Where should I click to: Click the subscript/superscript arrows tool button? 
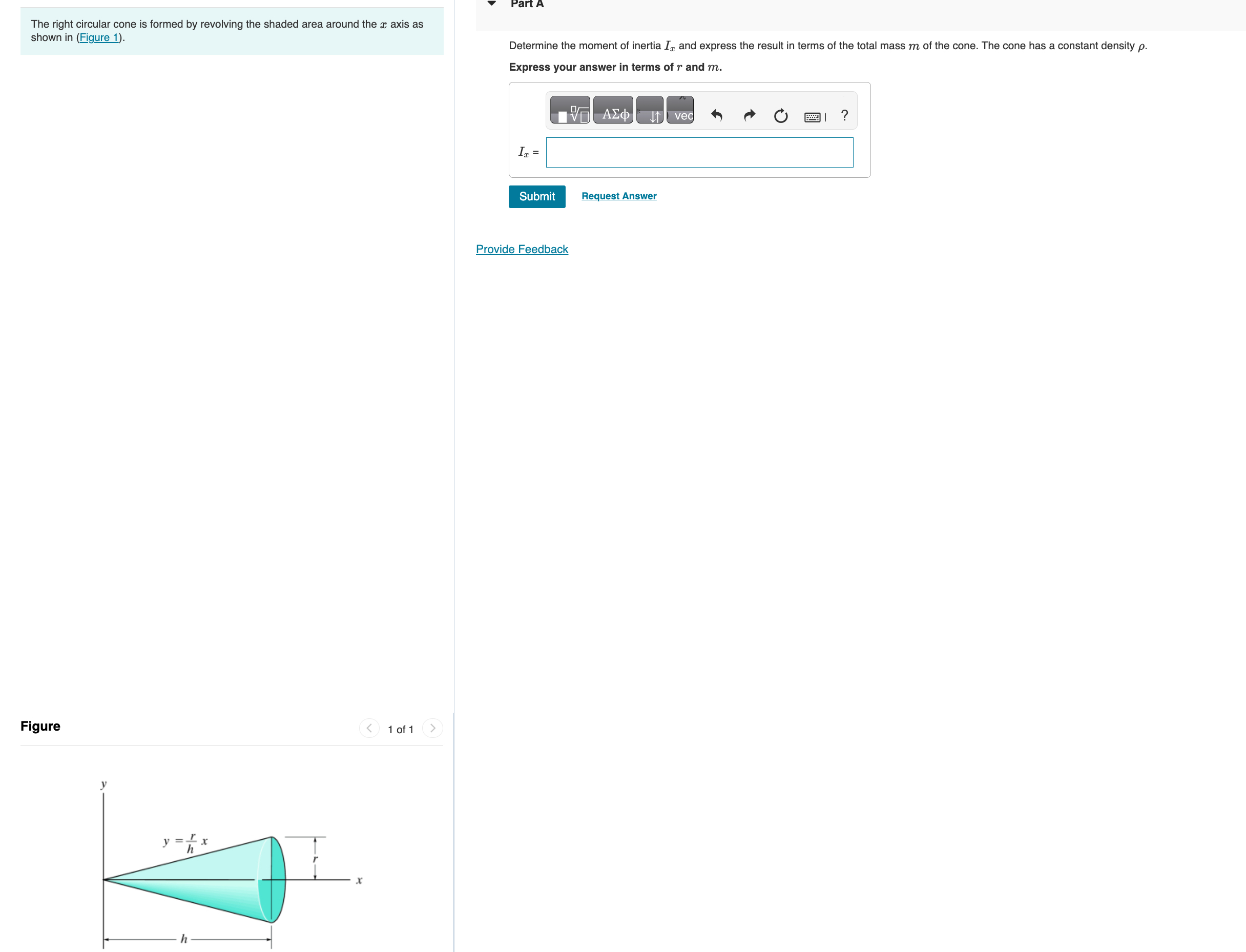point(649,110)
